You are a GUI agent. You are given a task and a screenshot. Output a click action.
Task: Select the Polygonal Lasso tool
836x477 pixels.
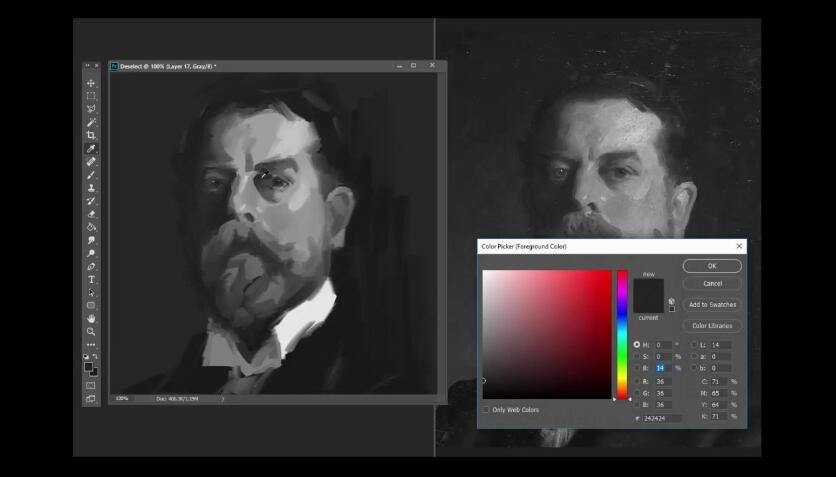91,109
